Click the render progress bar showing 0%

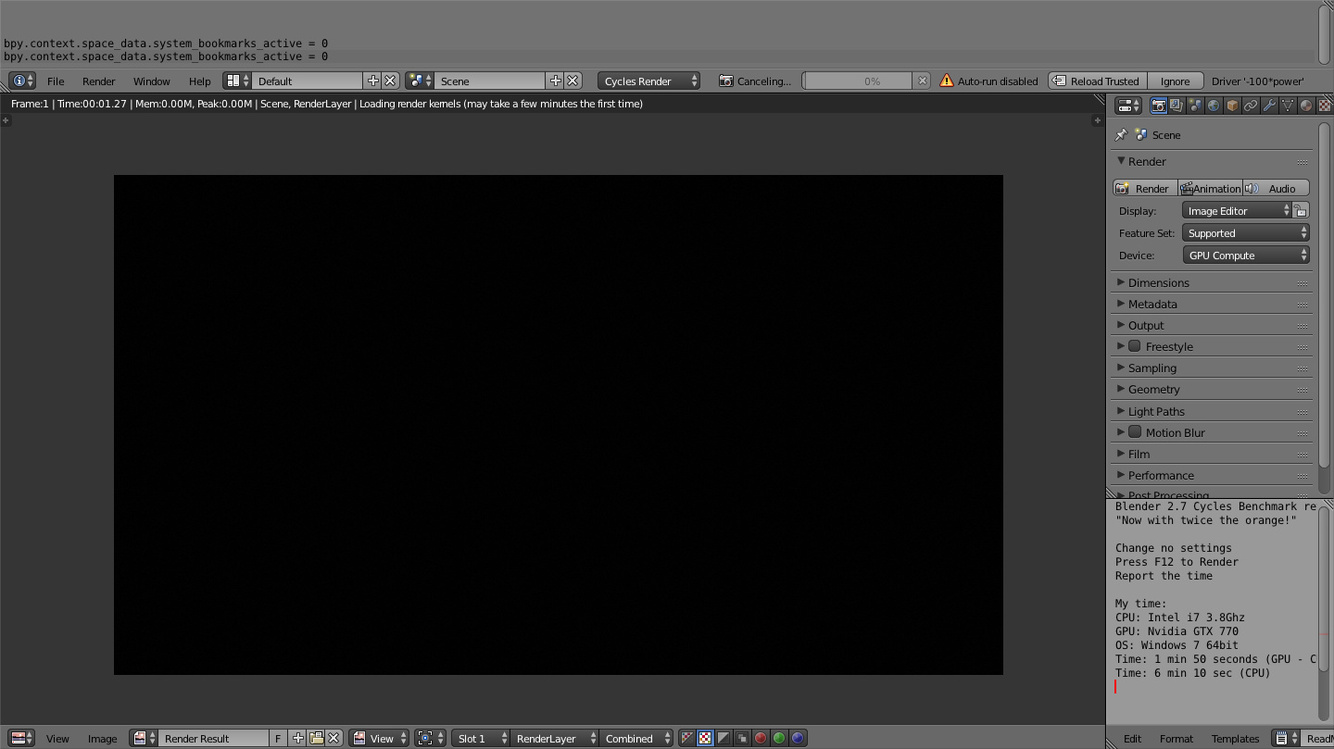[x=858, y=81]
